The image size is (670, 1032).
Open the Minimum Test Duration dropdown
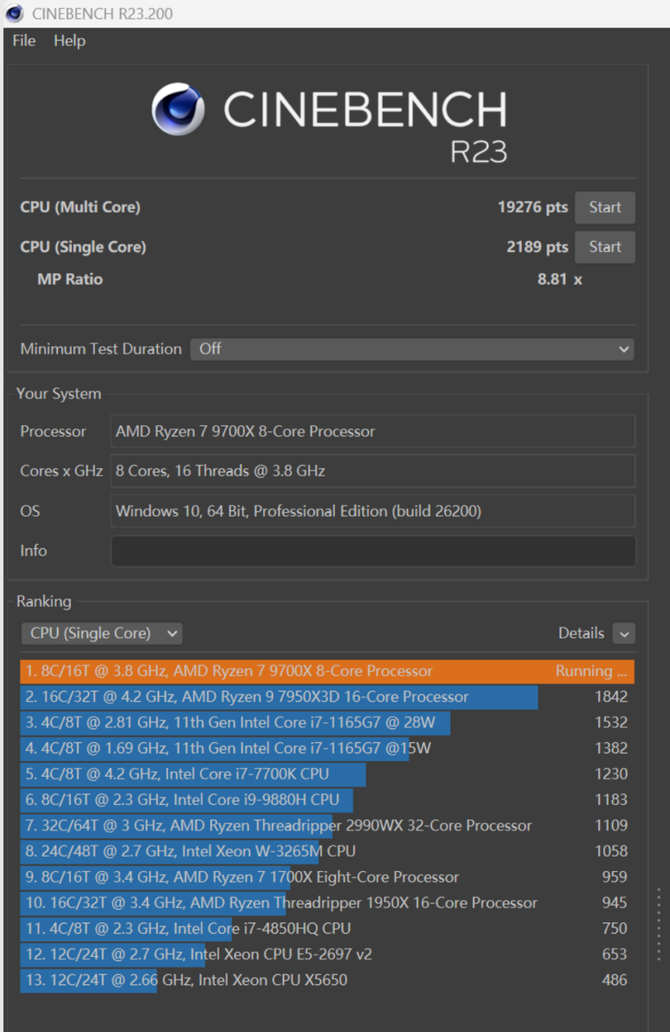coord(412,349)
